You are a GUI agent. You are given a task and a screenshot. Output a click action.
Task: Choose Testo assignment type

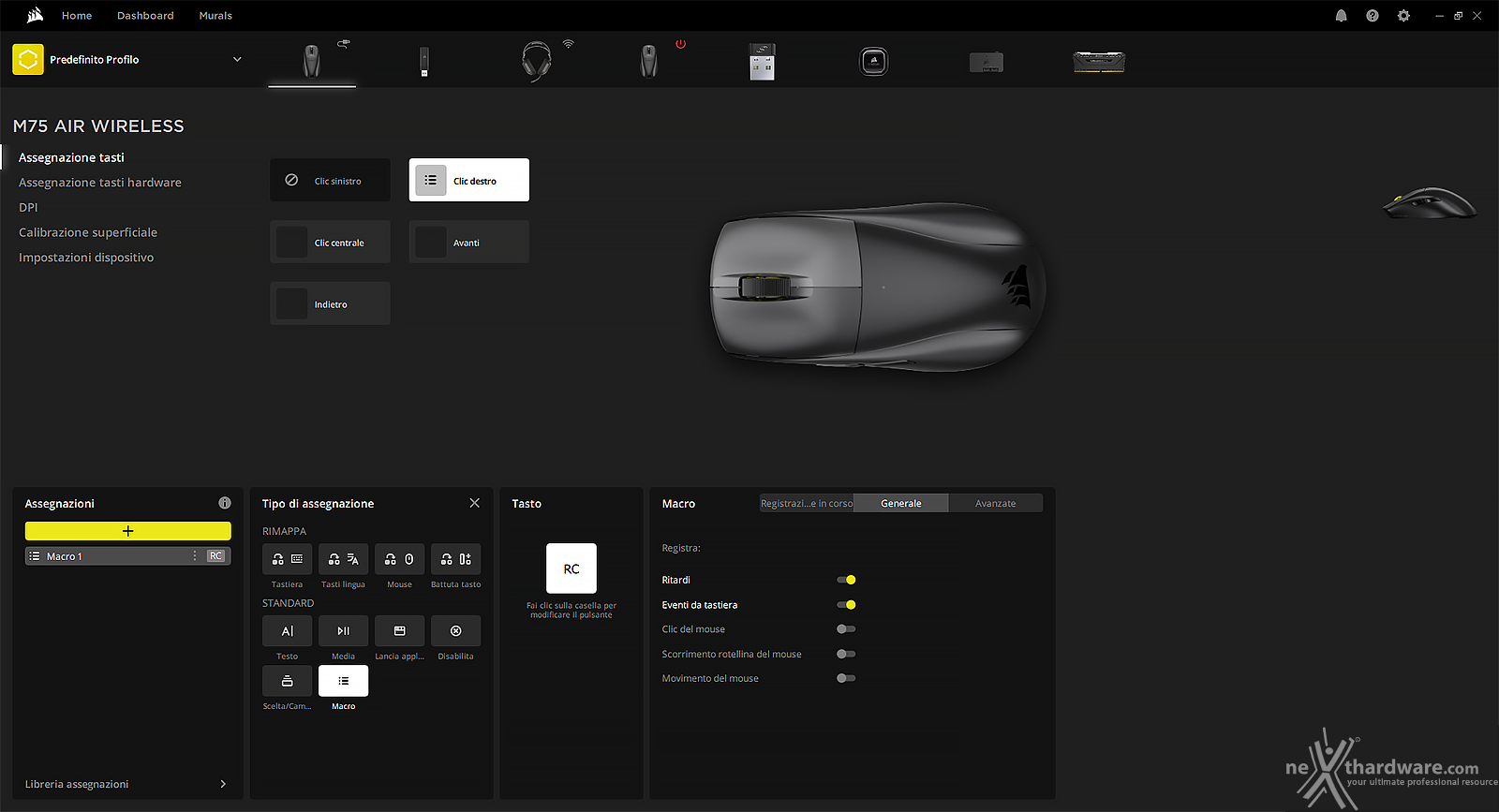(x=288, y=631)
